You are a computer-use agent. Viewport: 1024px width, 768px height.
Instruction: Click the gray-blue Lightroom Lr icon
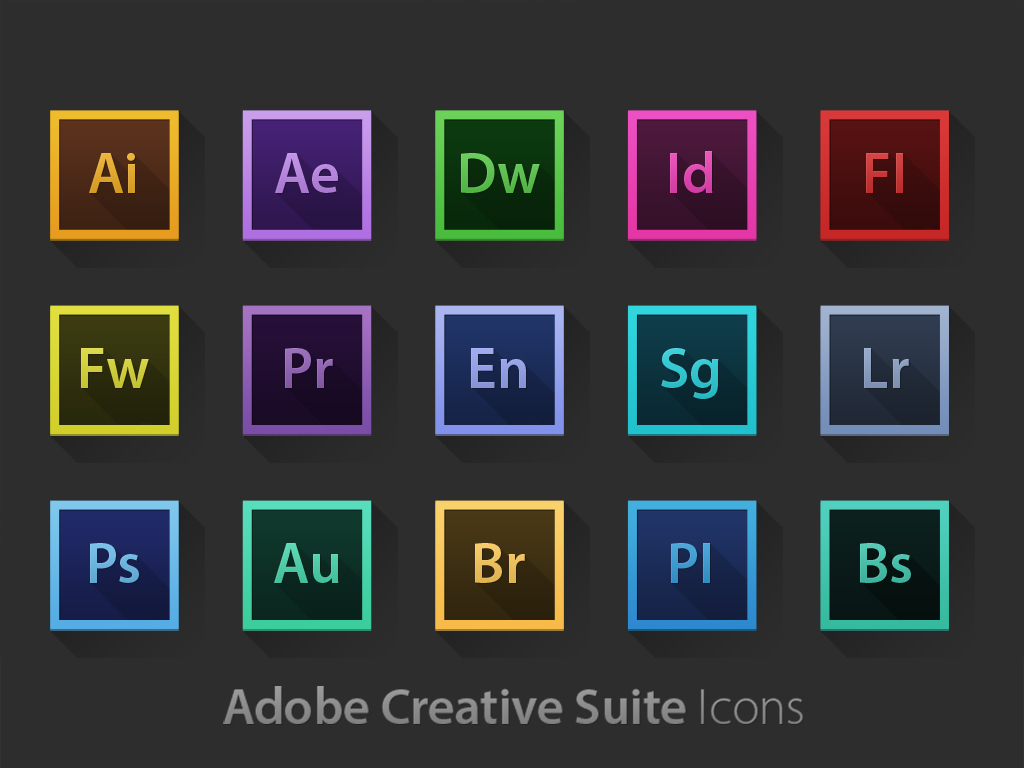[884, 370]
